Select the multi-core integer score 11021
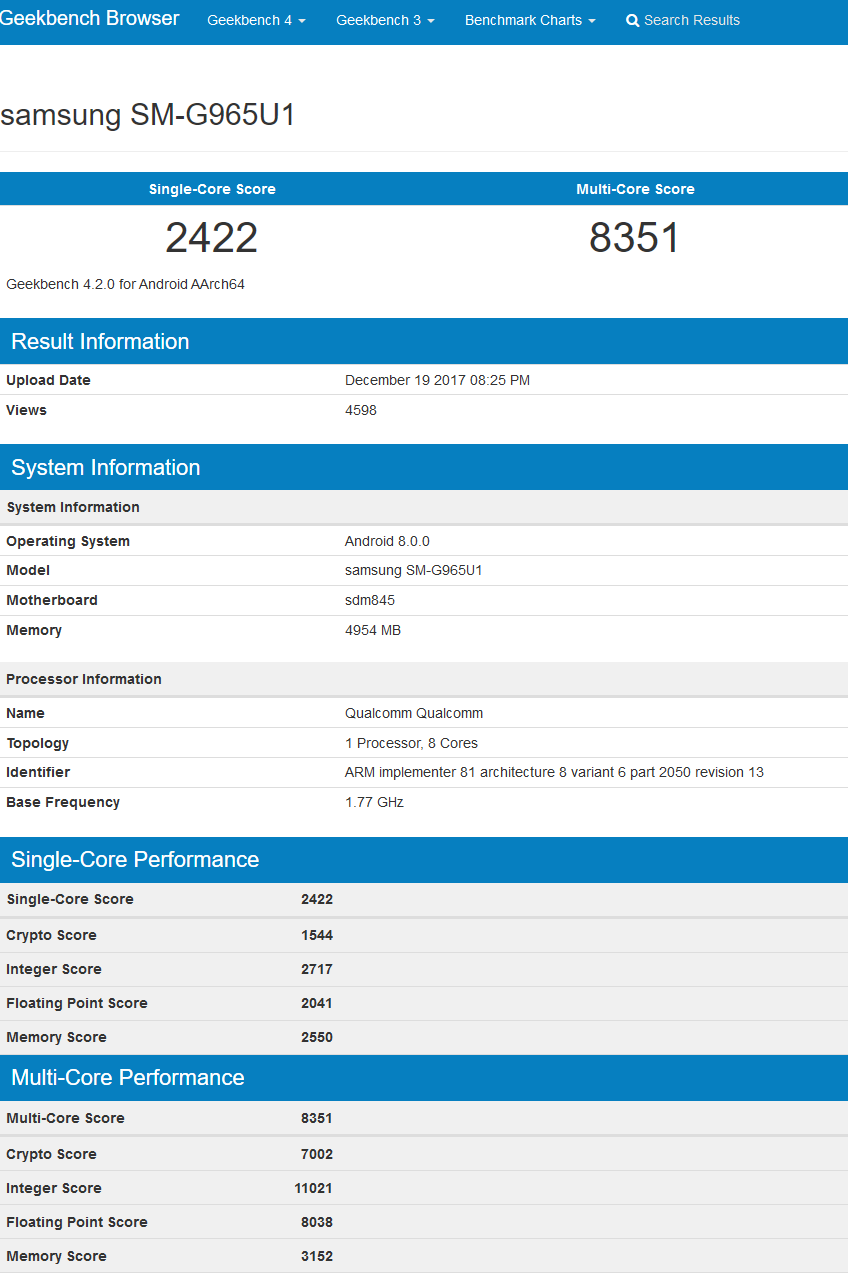The image size is (848, 1273). tap(313, 1188)
